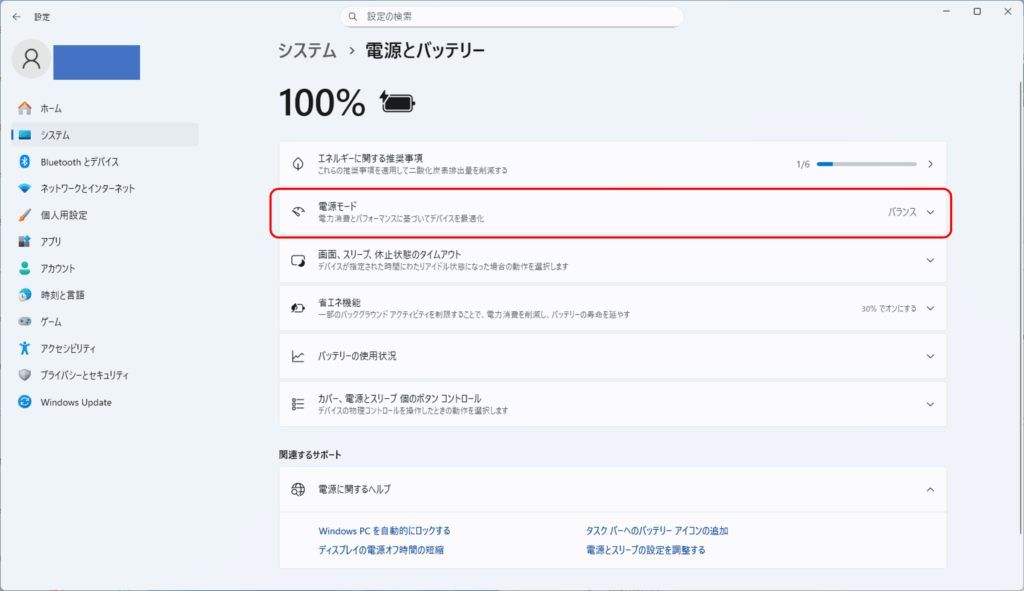This screenshot has height=591, width=1024.
Task: Click the back arrow in the title bar
Action: [16, 17]
